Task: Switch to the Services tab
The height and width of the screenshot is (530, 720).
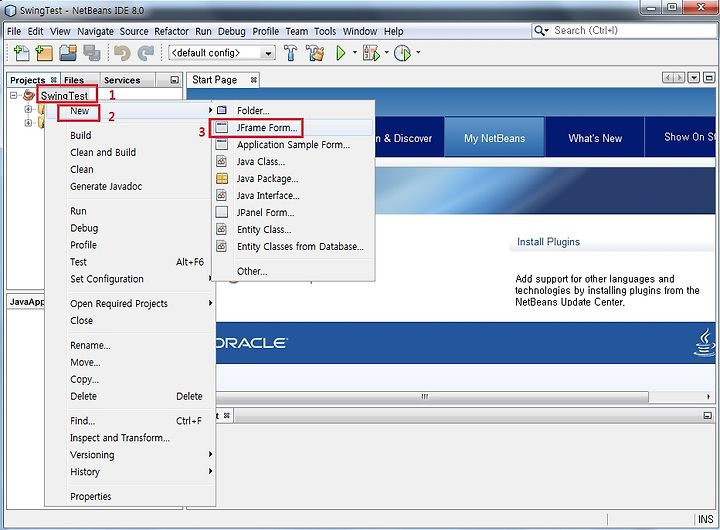Action: [x=122, y=80]
